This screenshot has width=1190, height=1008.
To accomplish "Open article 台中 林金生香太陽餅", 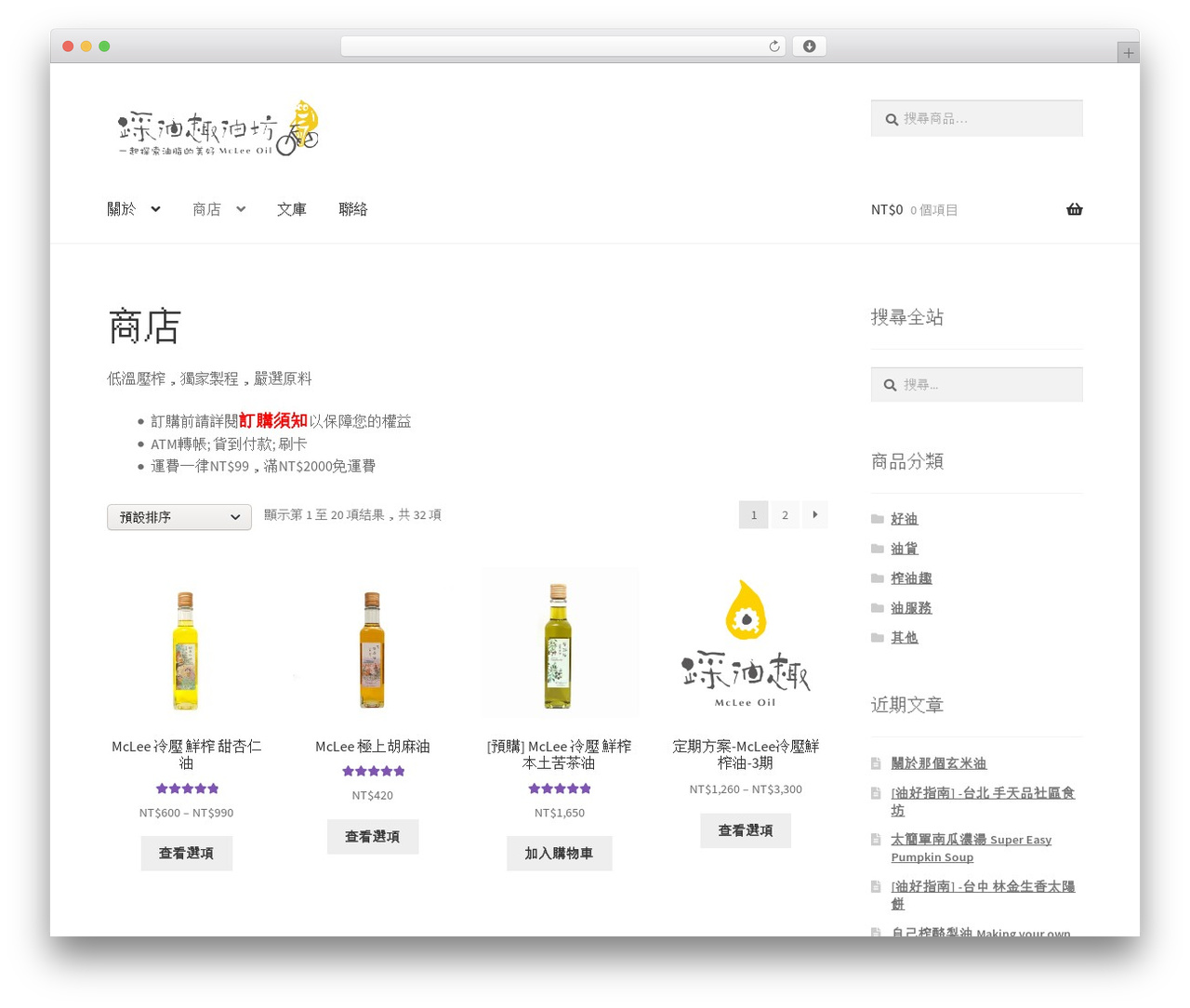I will point(983,895).
